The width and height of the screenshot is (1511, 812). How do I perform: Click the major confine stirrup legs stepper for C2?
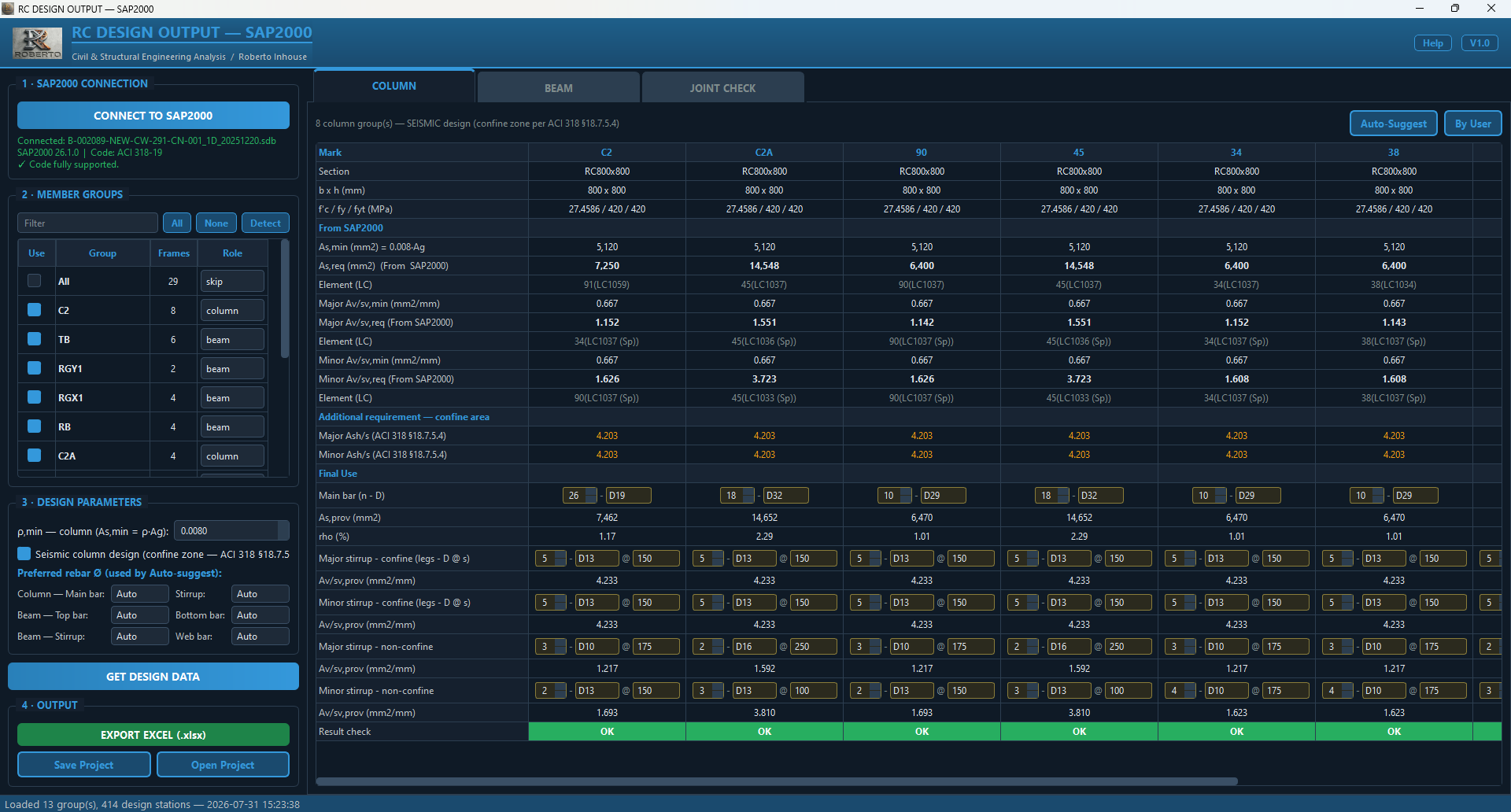click(x=550, y=559)
